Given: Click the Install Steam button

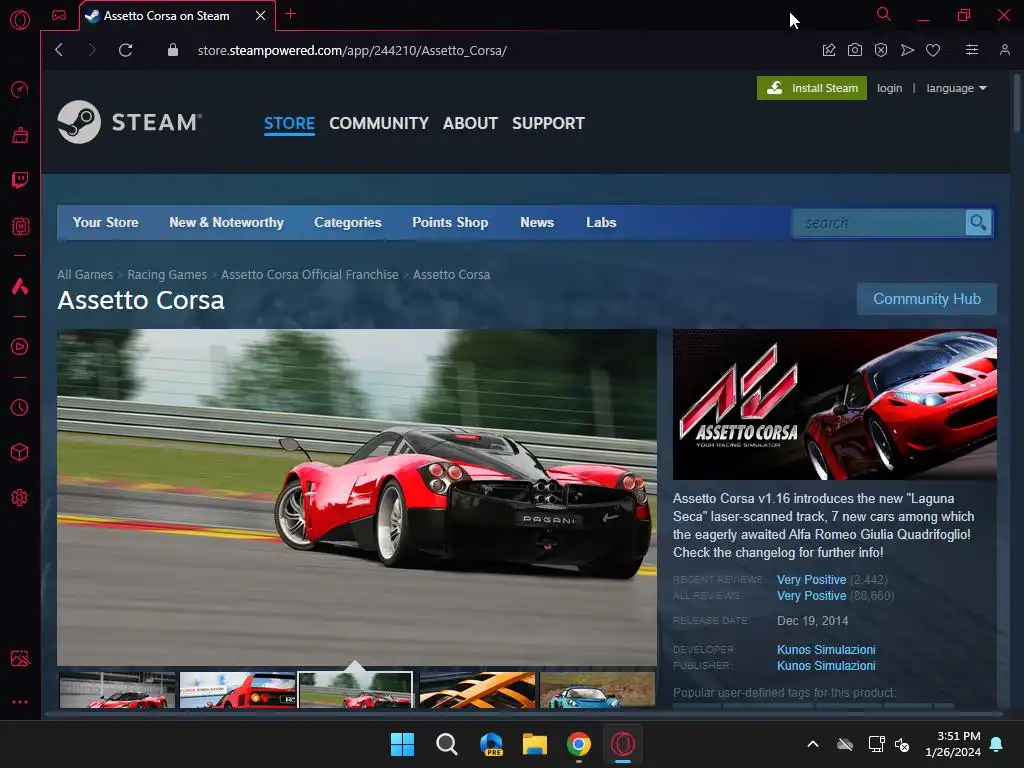Looking at the screenshot, I should [x=812, y=88].
